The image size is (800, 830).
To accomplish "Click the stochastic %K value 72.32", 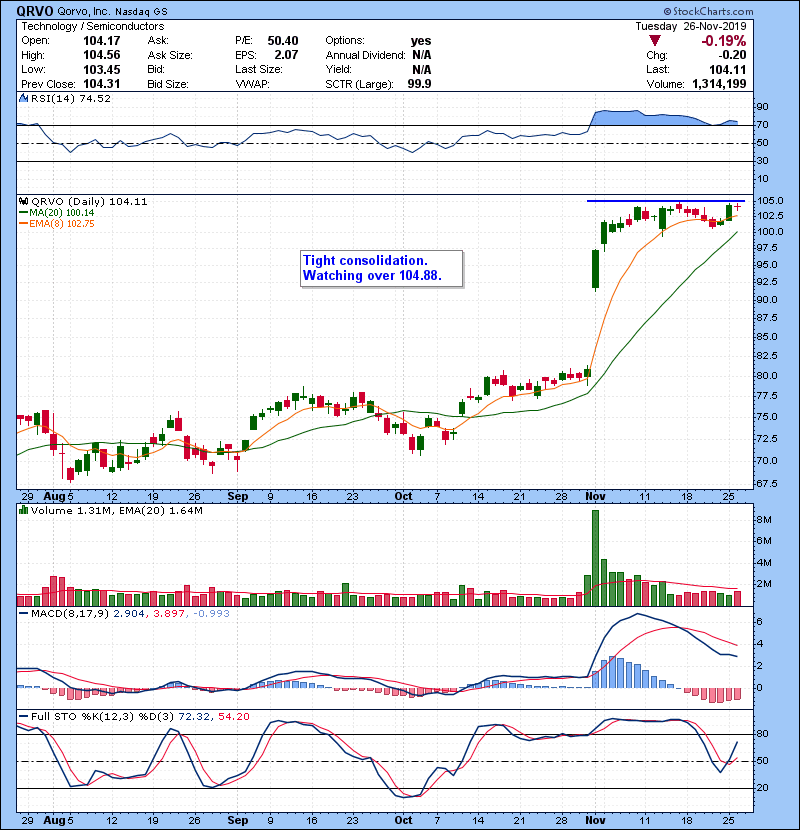I will [x=194, y=716].
